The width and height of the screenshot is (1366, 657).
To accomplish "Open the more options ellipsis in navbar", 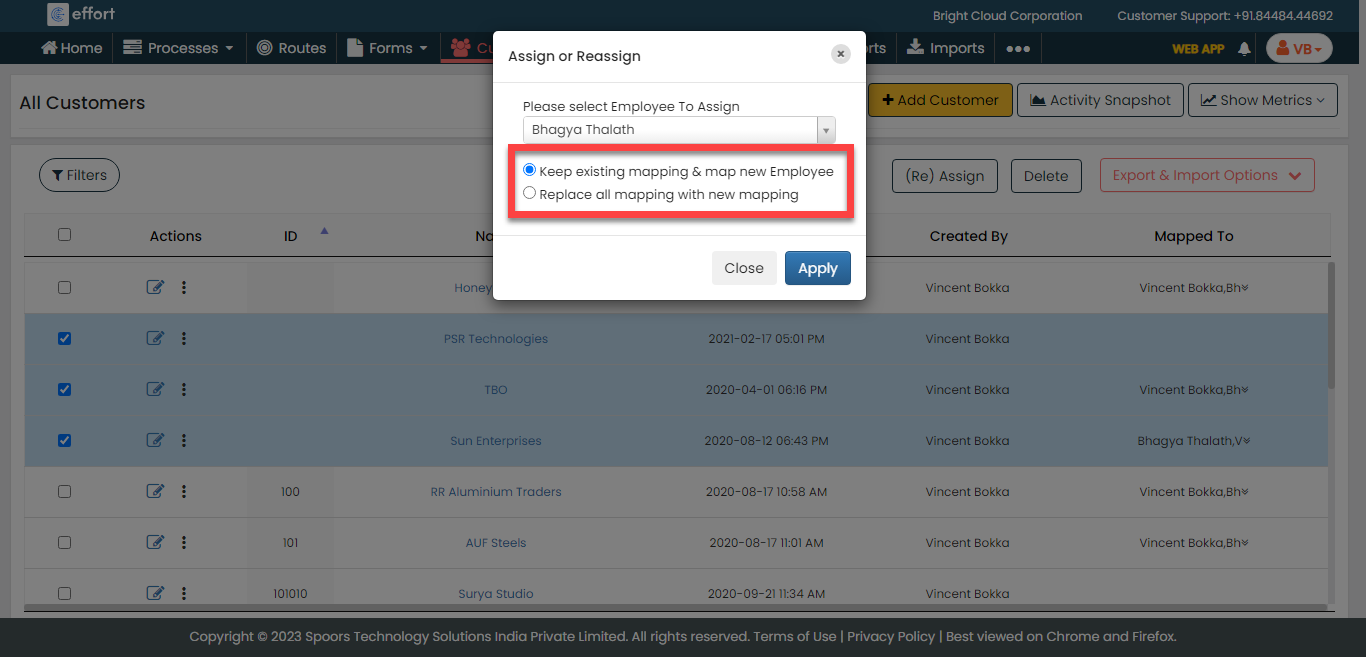I will pos(1018,48).
